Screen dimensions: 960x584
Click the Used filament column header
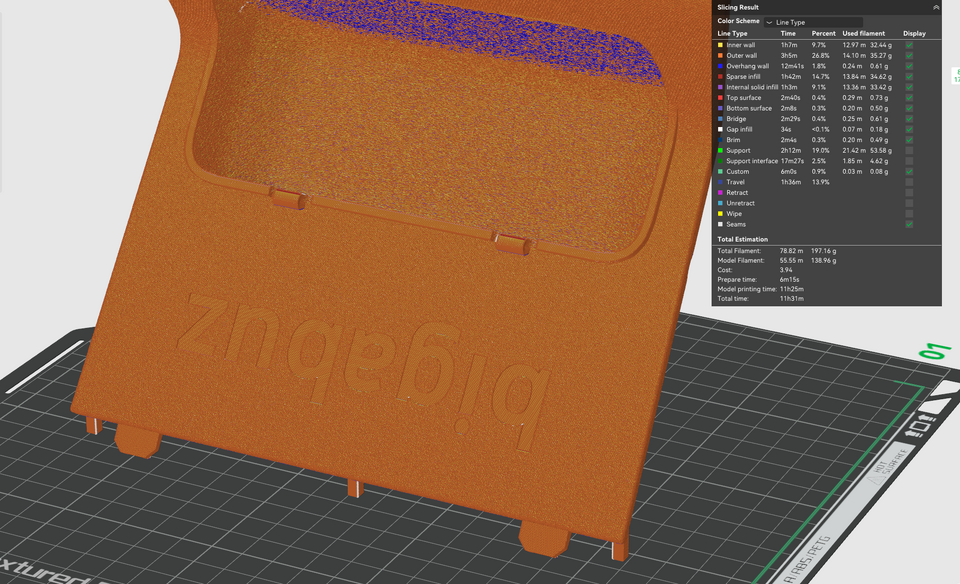coord(863,34)
